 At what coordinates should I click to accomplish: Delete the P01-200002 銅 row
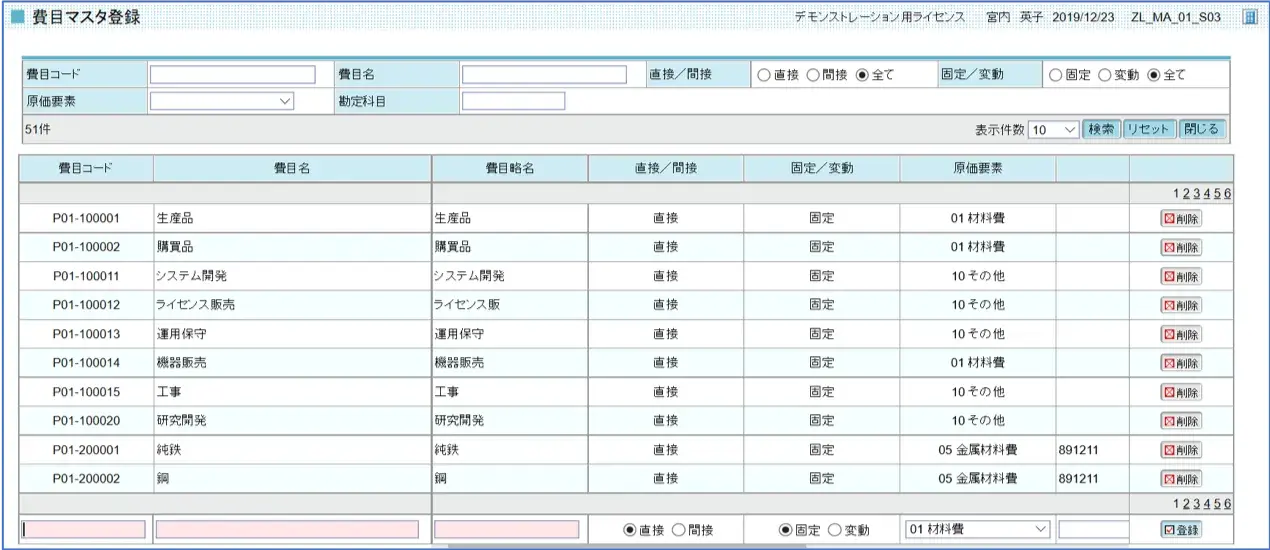(x=1181, y=479)
